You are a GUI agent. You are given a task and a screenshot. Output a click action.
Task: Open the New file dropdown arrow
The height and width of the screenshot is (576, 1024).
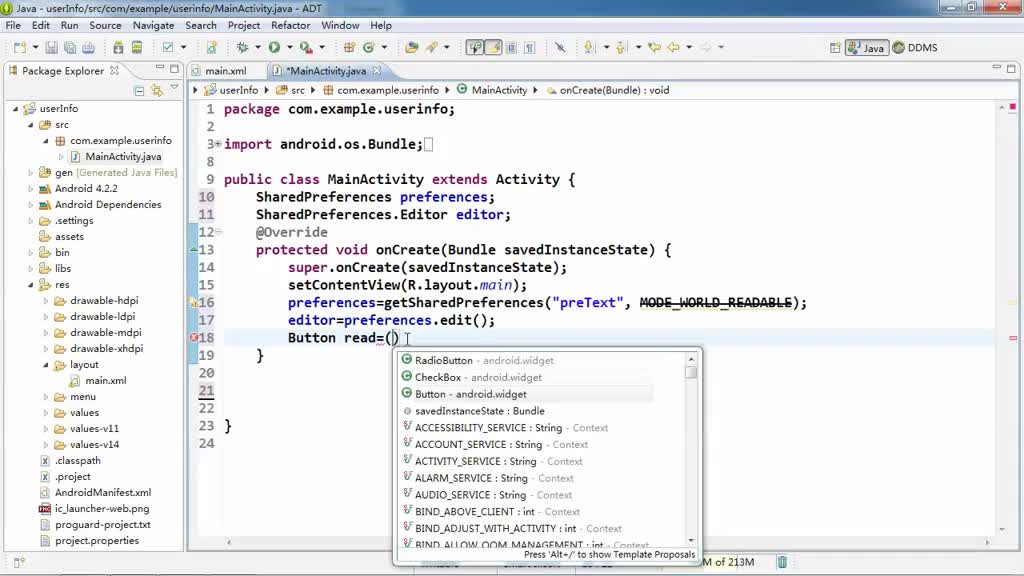click(x=35, y=48)
